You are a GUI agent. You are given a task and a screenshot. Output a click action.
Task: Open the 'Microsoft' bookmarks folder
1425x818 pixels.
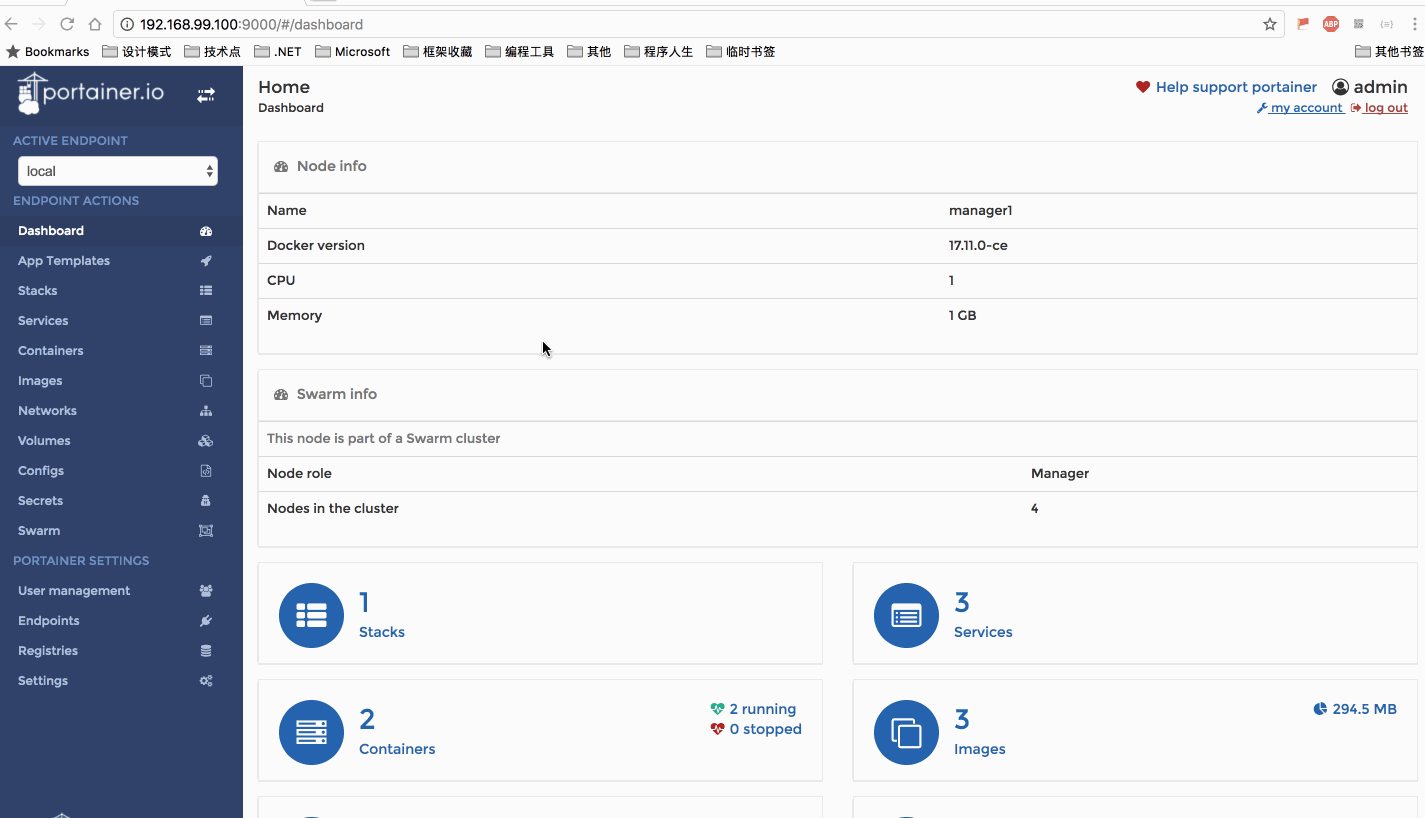(x=352, y=51)
